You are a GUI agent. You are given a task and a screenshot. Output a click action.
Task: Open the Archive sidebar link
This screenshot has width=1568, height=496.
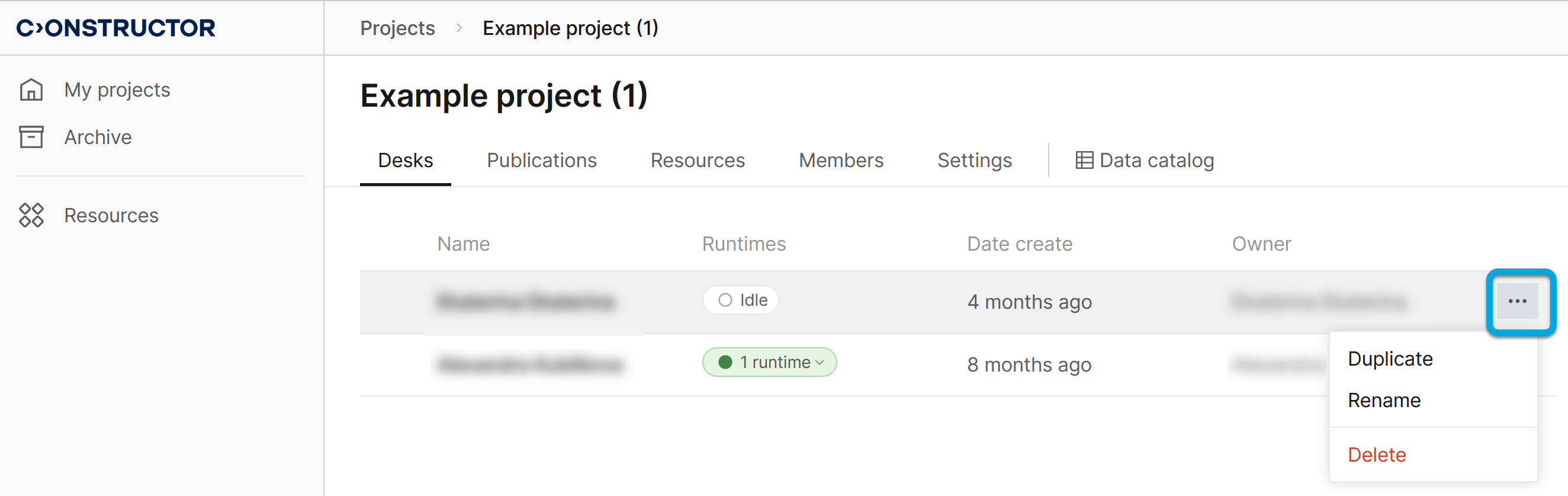[97, 137]
